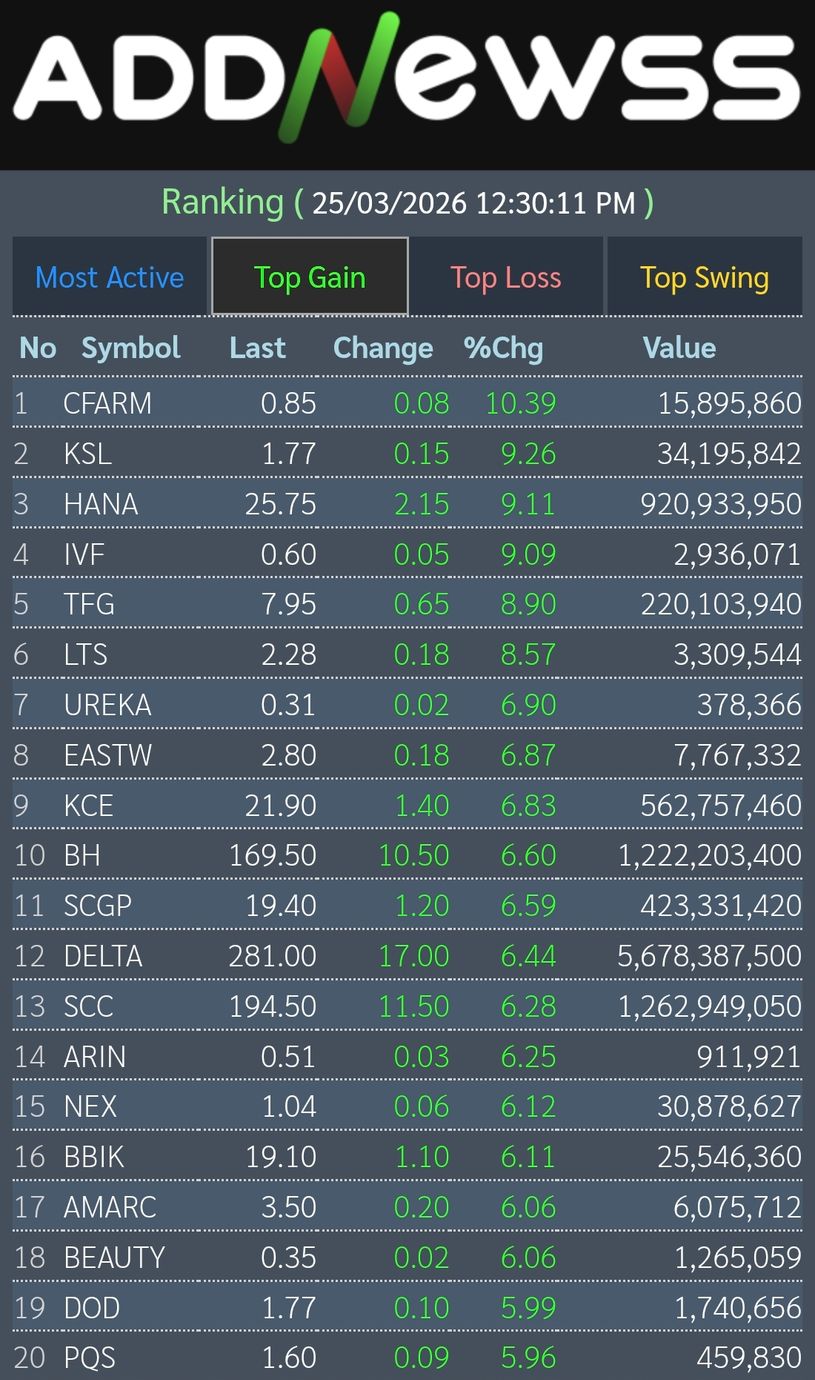Select the Top Gain tab
Screen dimensions: 815x1380
(309, 277)
